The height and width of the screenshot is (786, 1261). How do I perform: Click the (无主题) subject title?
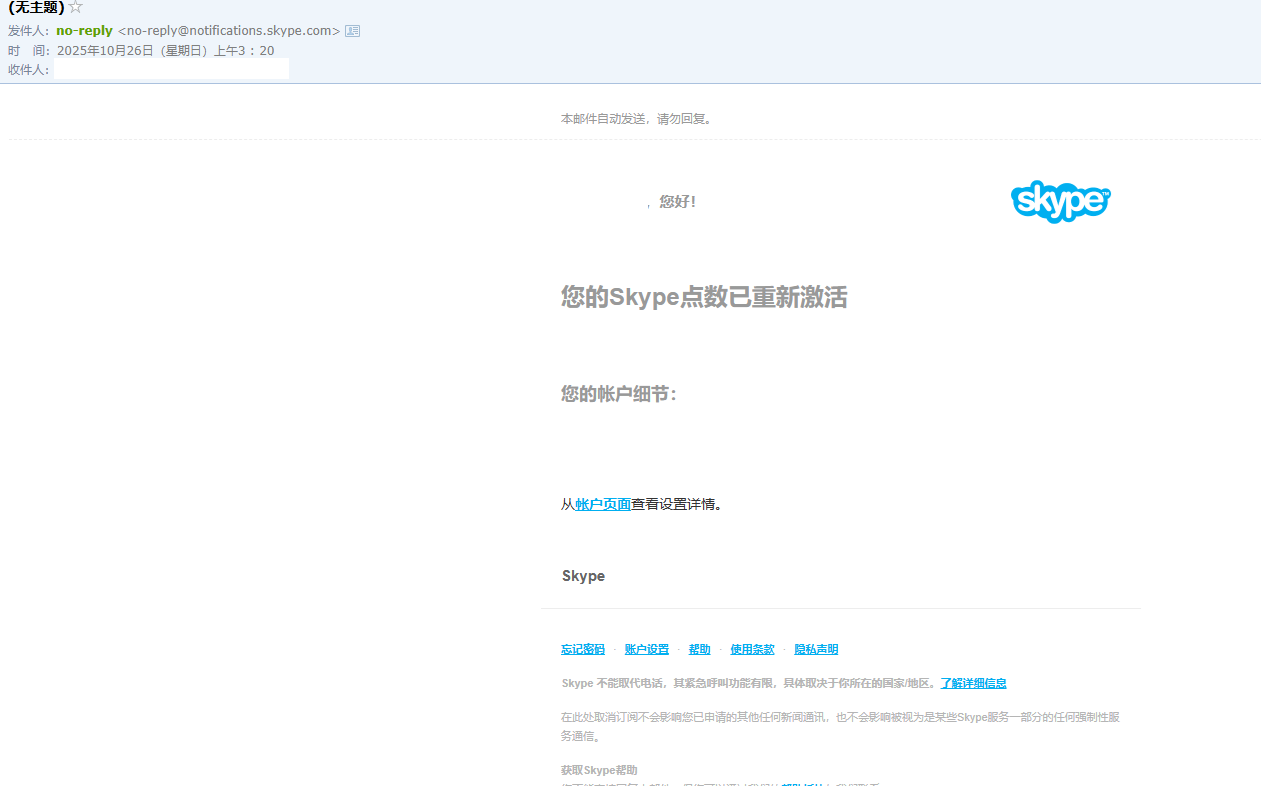(x=35, y=8)
